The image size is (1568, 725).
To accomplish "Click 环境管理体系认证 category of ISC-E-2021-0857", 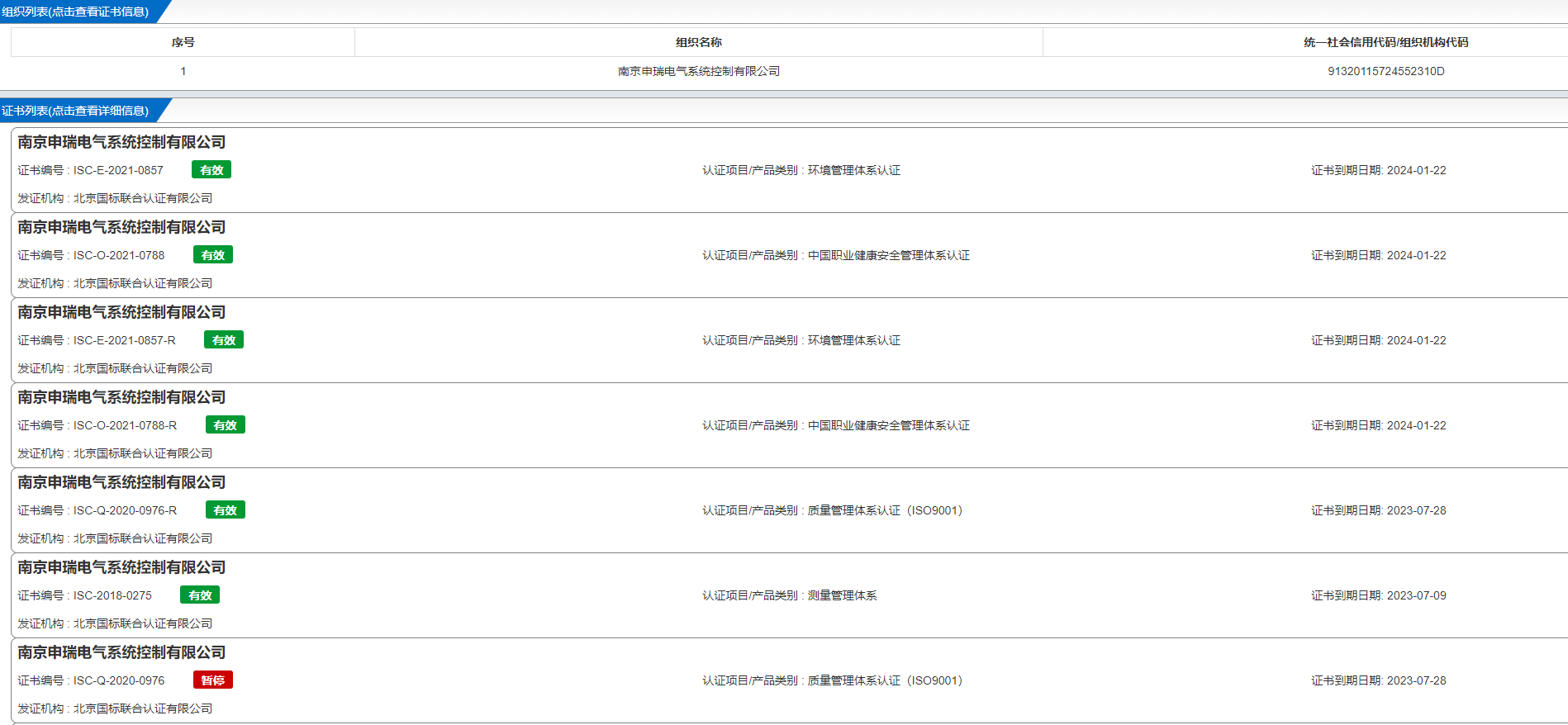I will (x=854, y=170).
